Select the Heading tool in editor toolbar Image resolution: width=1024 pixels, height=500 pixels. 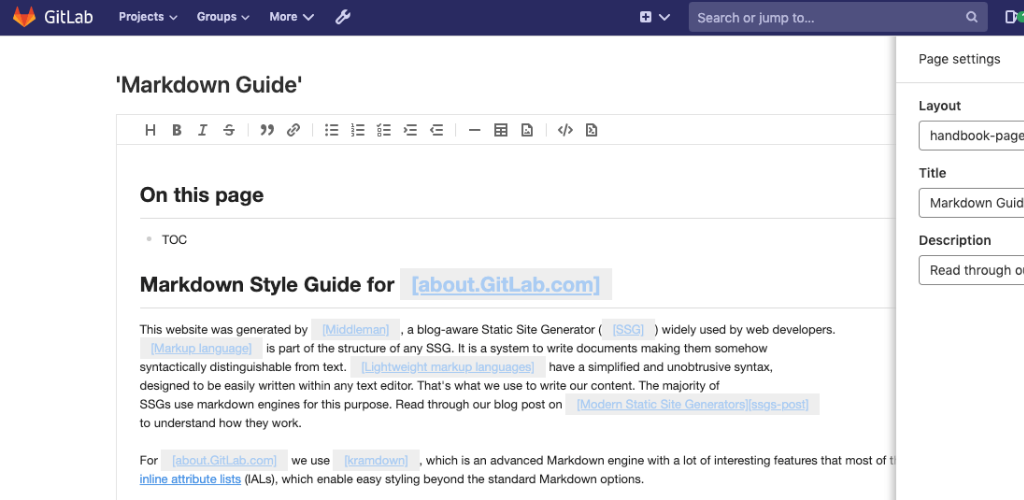click(150, 130)
